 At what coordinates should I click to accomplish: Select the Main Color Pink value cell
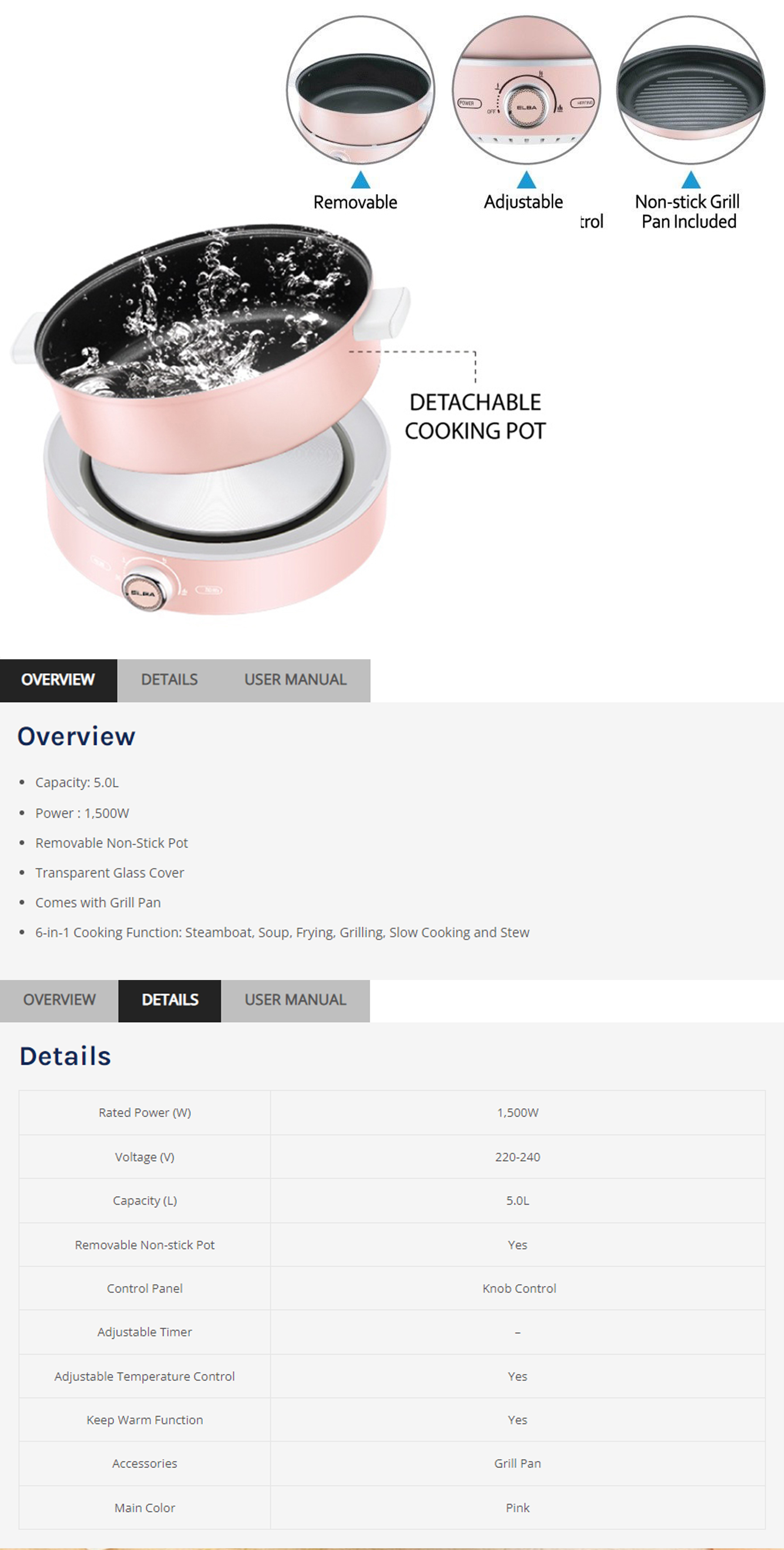pos(518,1507)
